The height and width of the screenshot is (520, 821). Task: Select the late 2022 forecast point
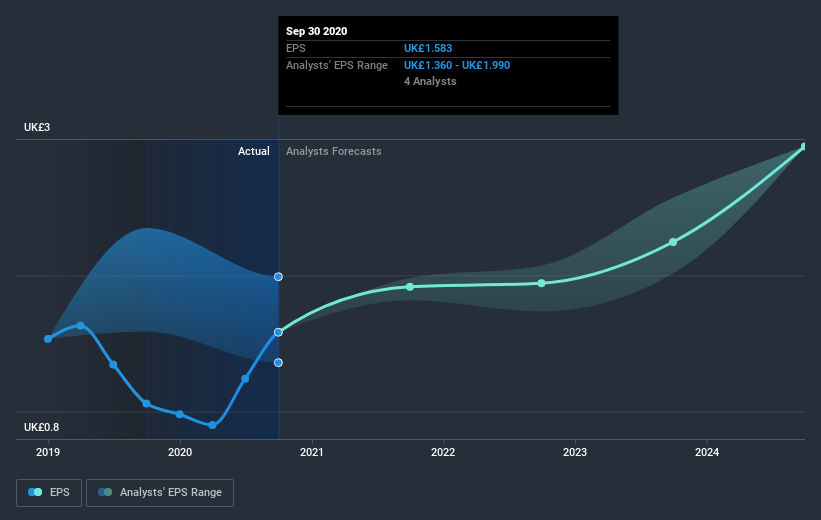point(542,283)
